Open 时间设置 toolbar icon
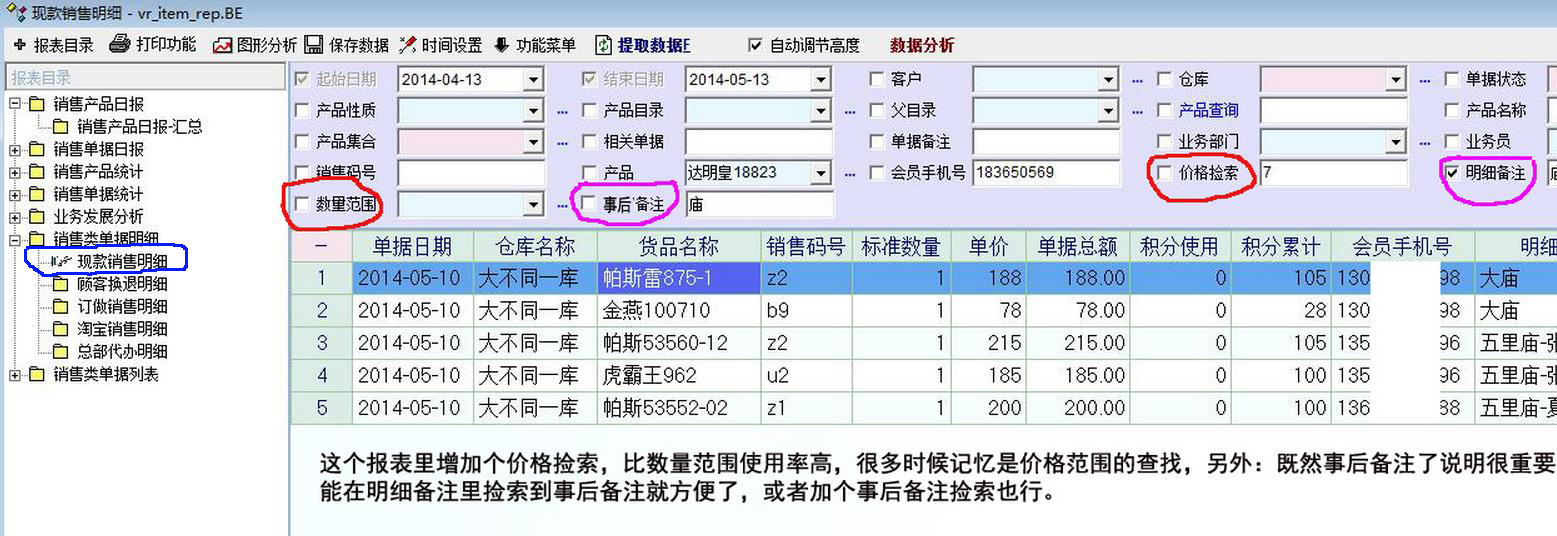 point(408,45)
